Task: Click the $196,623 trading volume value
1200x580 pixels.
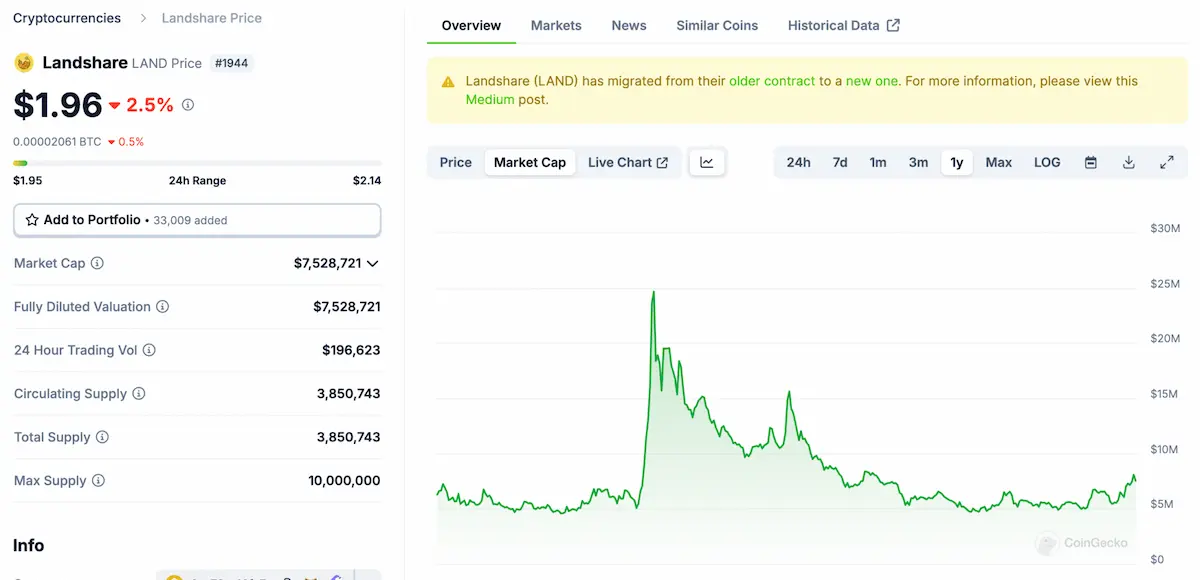Action: (351, 350)
